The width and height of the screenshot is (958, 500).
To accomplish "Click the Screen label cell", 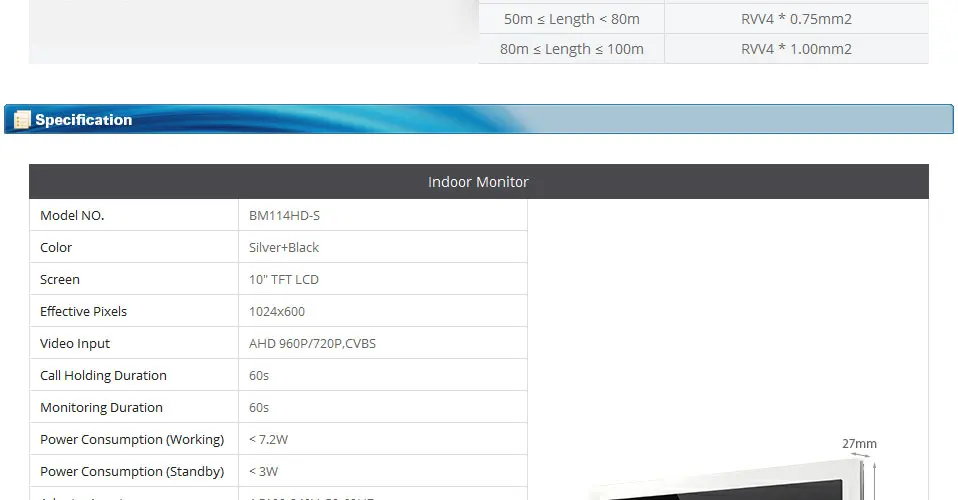I will [134, 279].
